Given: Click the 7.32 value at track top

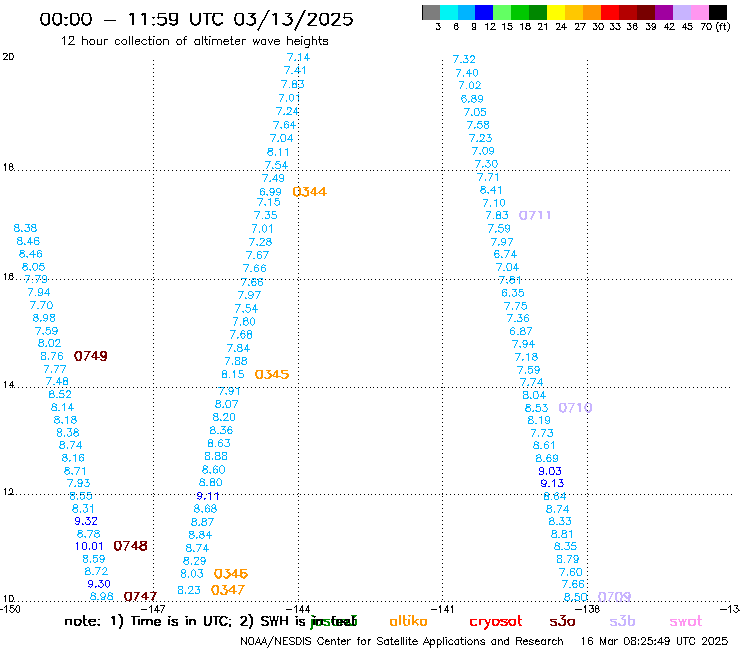Looking at the screenshot, I should pyautogui.click(x=464, y=59).
